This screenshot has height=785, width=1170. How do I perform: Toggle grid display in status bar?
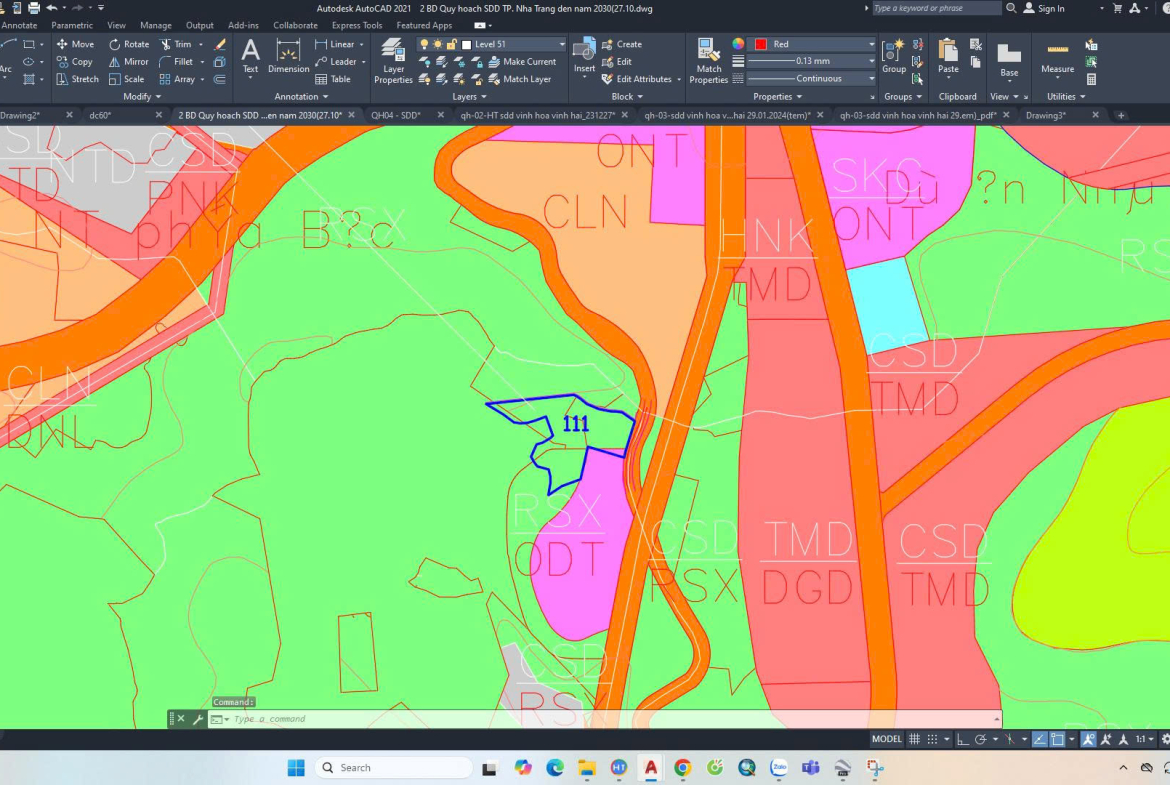point(914,739)
